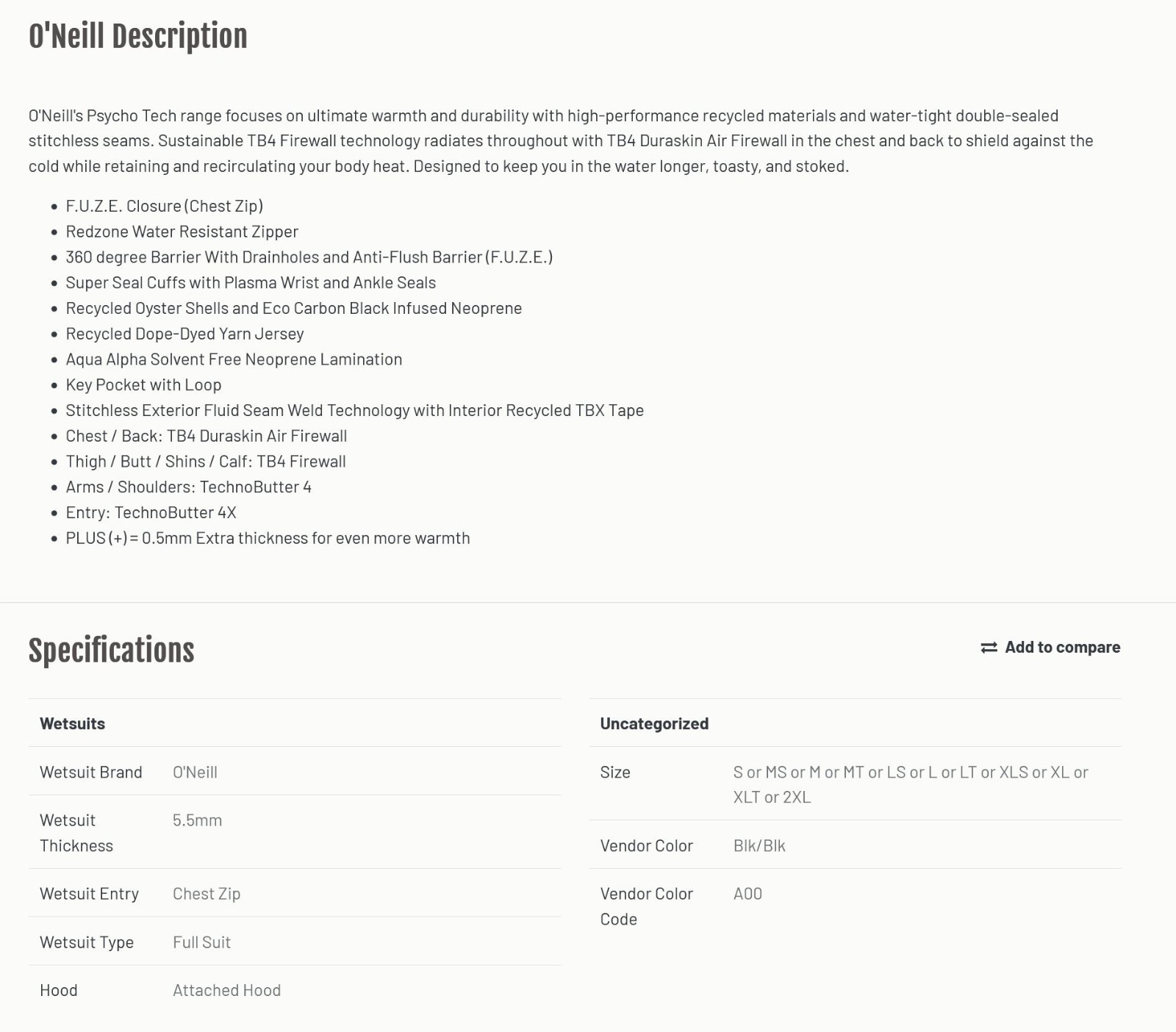Click the Full Suit wetsuit type value
Image resolution: width=1176 pixels, height=1032 pixels.
[201, 942]
